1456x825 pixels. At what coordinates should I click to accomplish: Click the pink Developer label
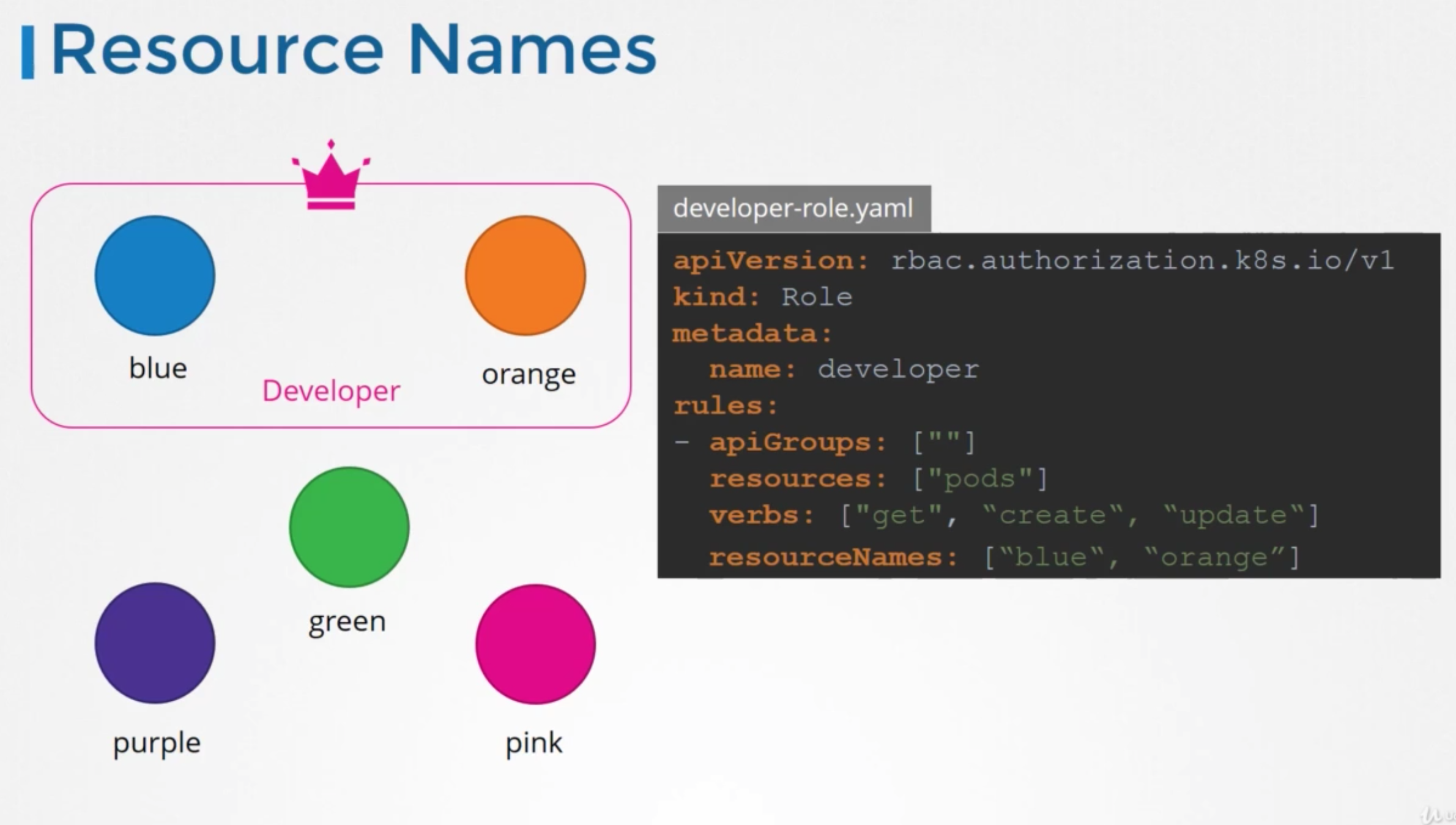pyautogui.click(x=331, y=390)
